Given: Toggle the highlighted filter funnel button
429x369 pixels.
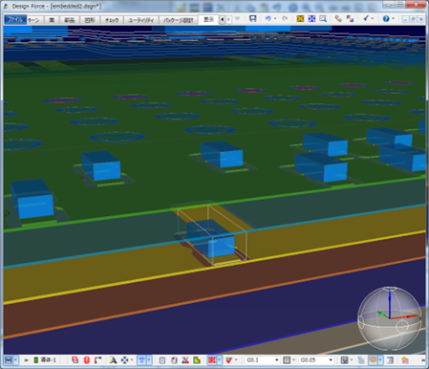Looking at the screenshot, I should tap(142, 360).
